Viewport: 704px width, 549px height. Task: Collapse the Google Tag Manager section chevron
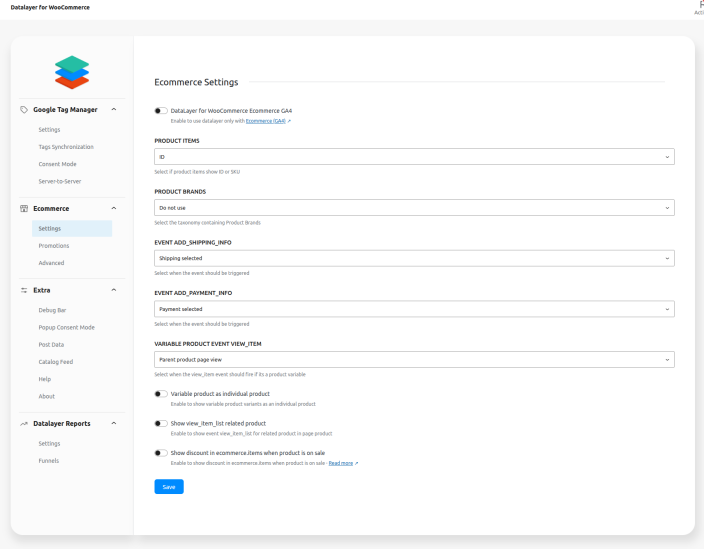click(x=114, y=109)
